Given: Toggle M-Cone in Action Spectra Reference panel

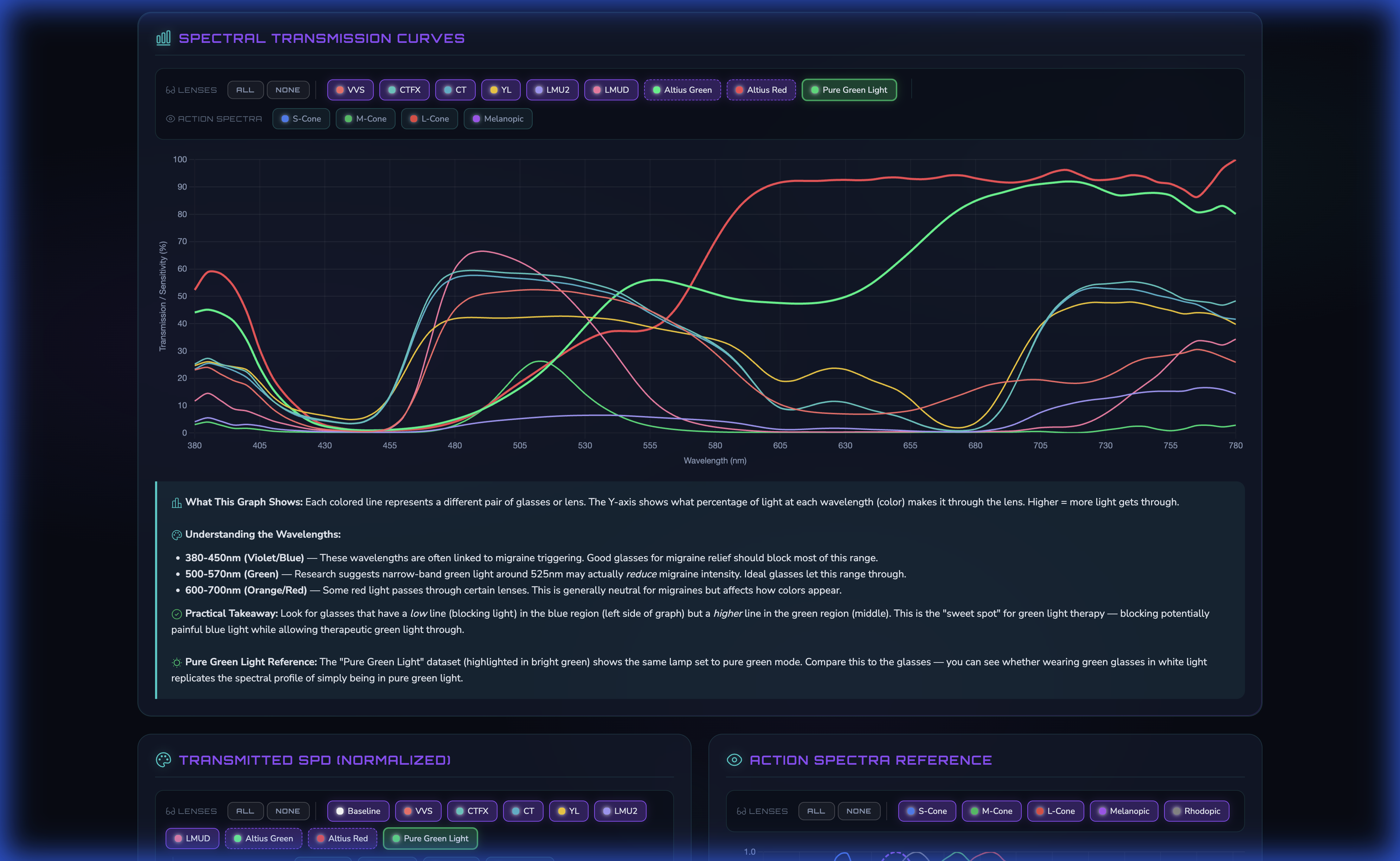Looking at the screenshot, I should click(x=991, y=811).
